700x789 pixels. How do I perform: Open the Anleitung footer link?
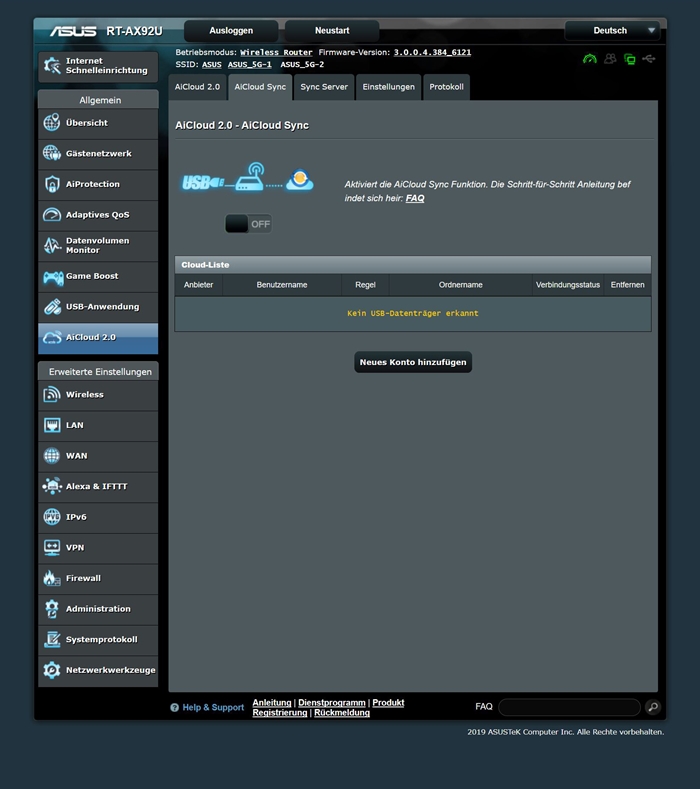[272, 702]
